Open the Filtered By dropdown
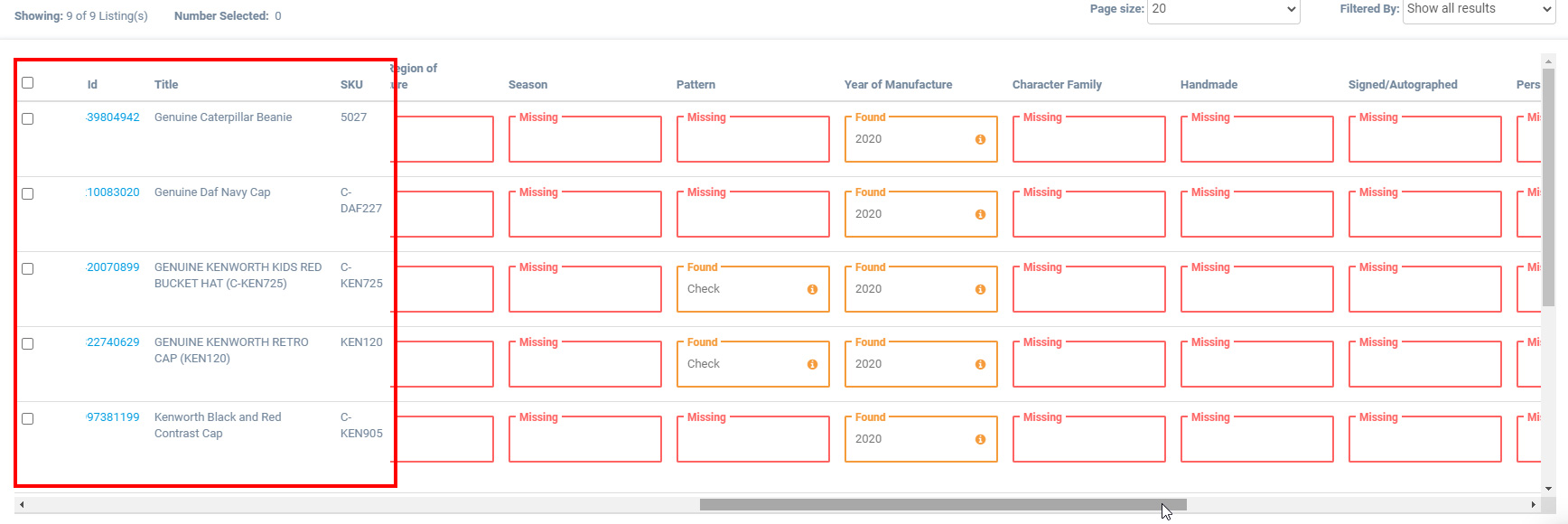Viewport: 1568px width, 524px height. pyautogui.click(x=1479, y=10)
